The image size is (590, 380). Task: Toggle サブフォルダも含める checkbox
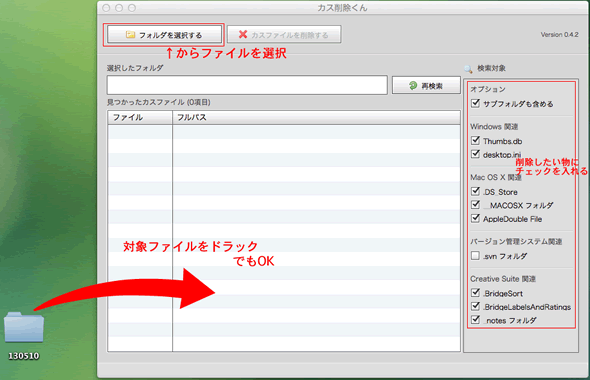point(476,103)
